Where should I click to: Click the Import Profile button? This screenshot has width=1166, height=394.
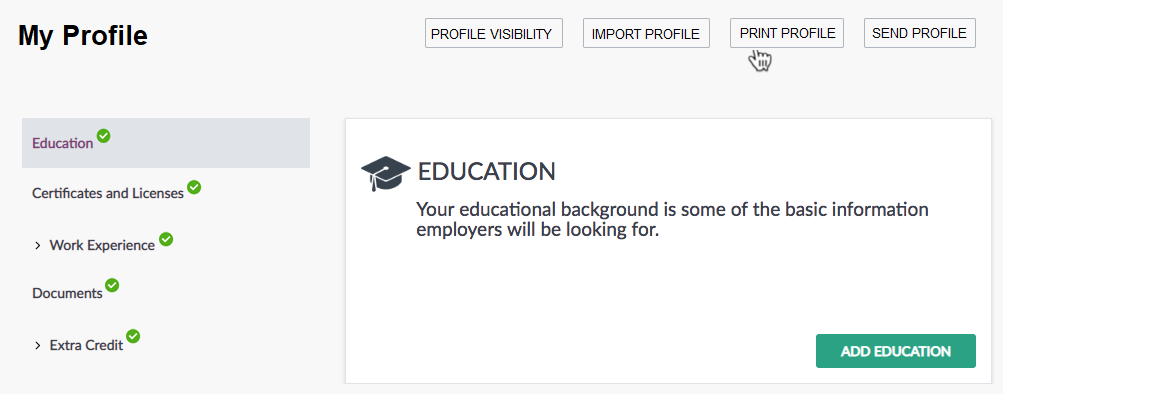[x=646, y=33]
